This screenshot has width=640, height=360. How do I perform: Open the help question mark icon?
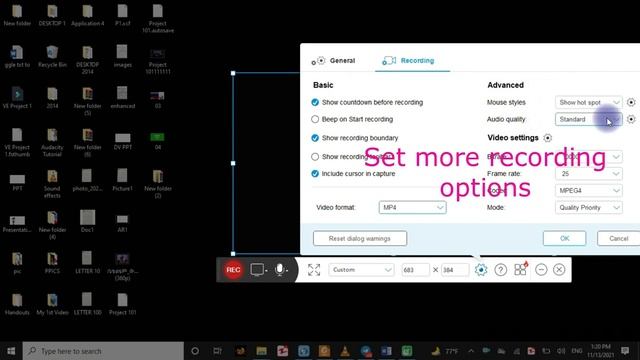tap(500, 270)
